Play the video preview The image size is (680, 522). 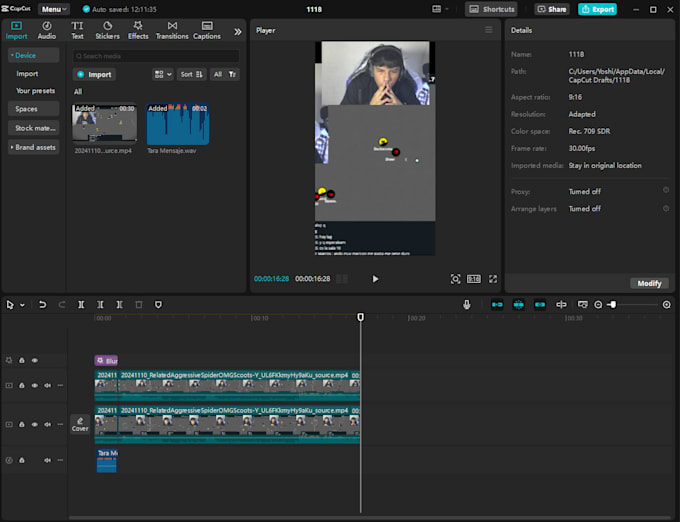coord(376,279)
